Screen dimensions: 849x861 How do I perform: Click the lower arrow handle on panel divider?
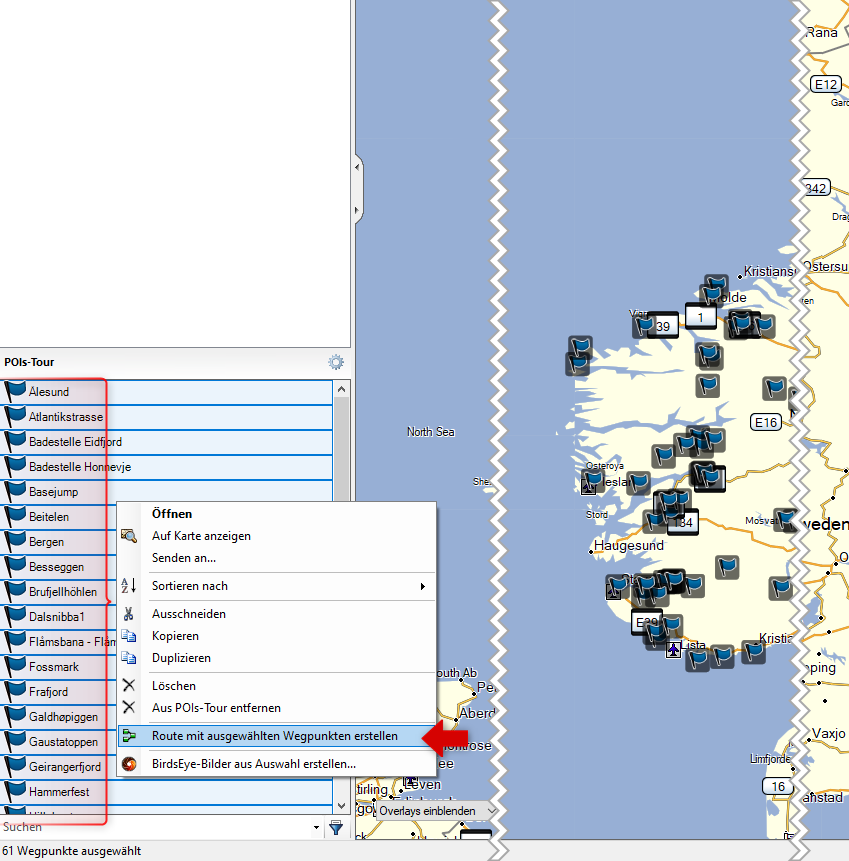tap(357, 211)
